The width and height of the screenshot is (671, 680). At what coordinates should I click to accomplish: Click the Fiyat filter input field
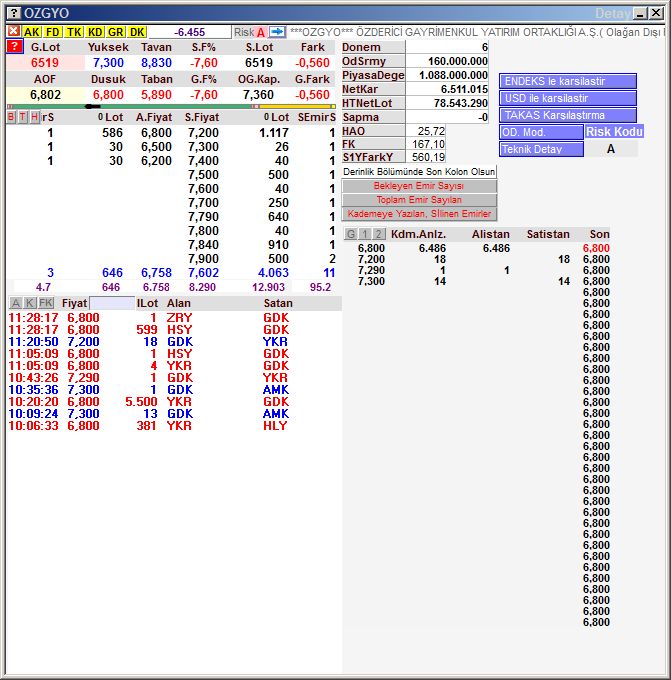(x=112, y=303)
